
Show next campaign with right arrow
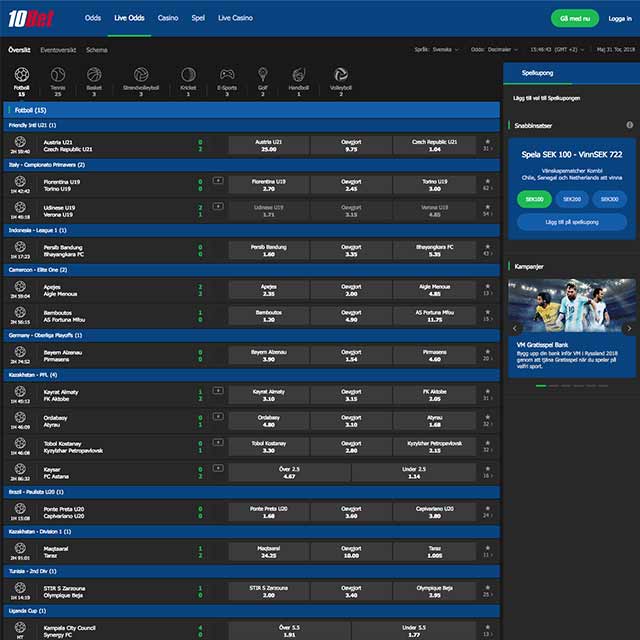629,328
